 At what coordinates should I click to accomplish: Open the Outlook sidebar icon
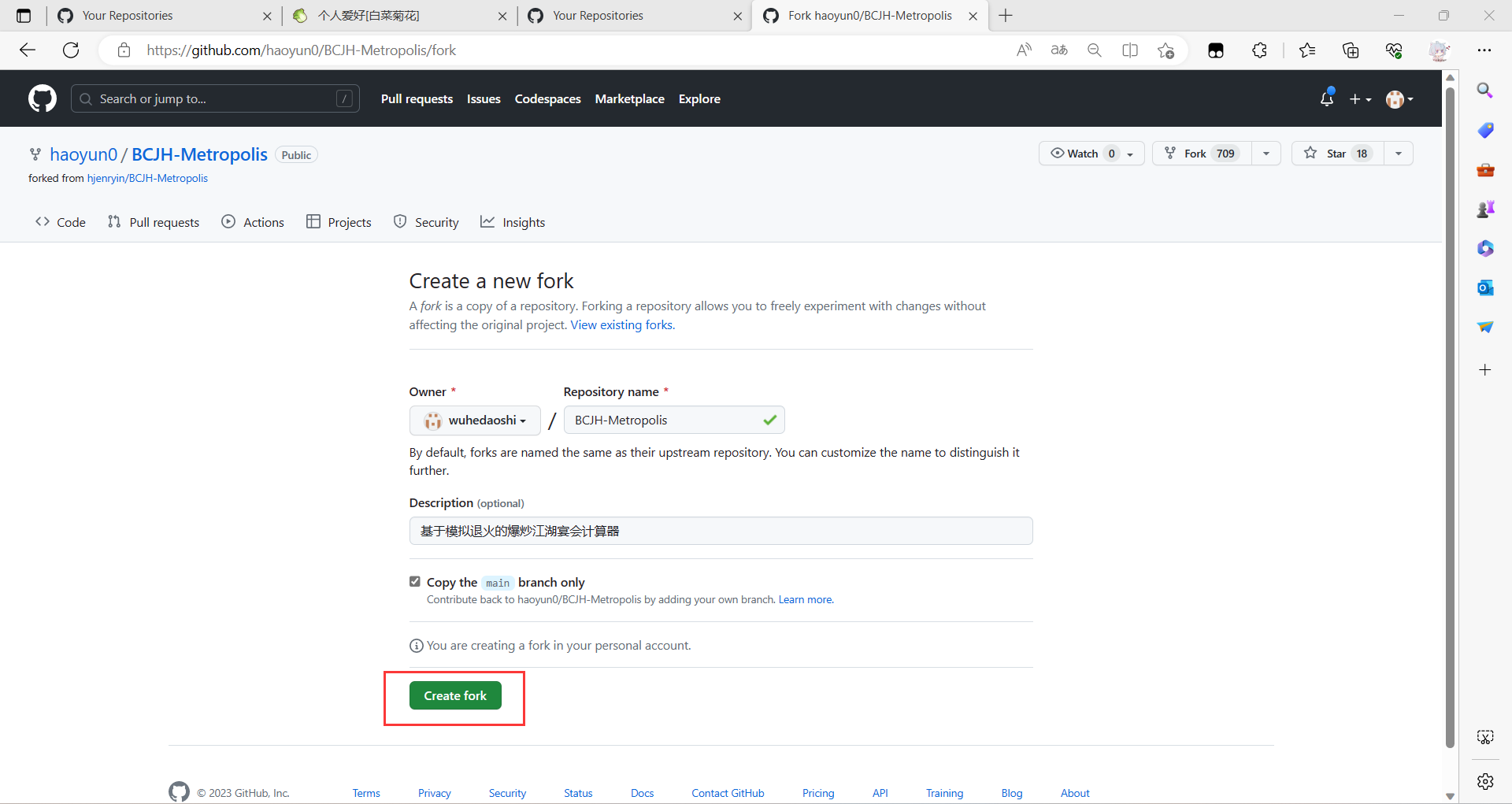coord(1485,287)
